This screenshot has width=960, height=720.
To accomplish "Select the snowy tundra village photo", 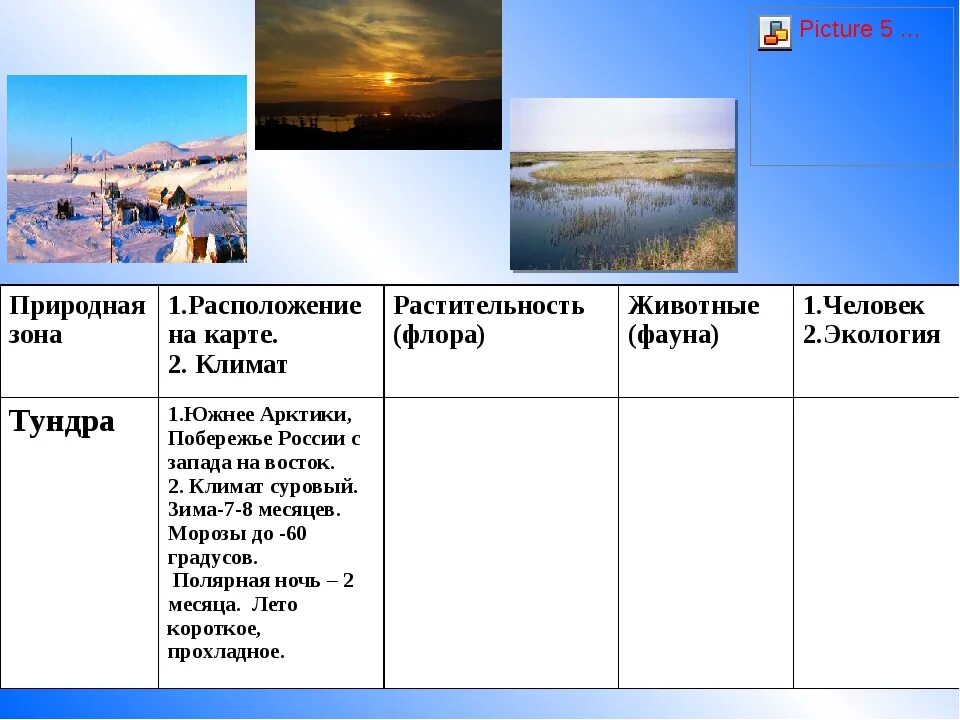I will pos(126,170).
